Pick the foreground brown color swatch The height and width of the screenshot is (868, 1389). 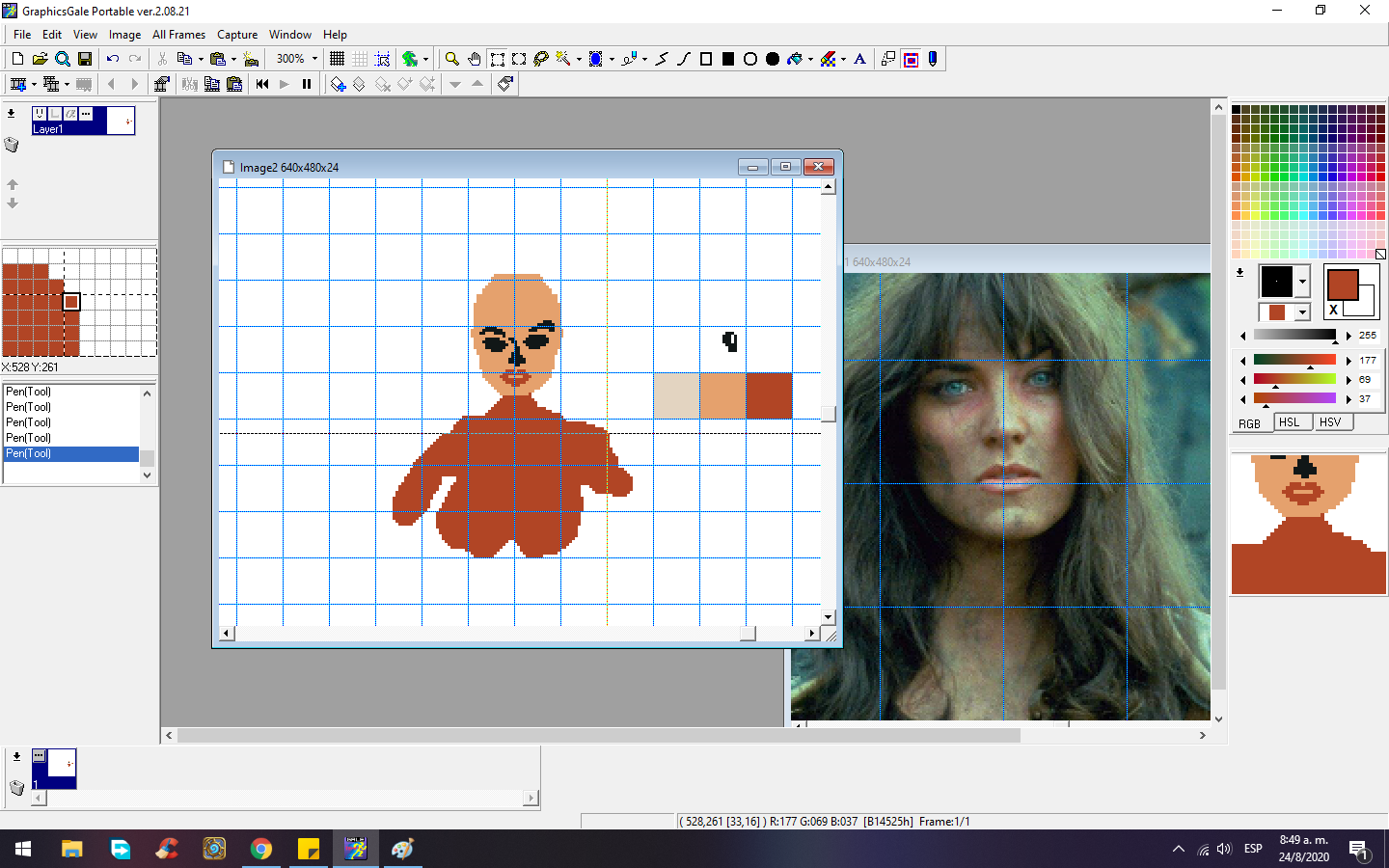(1343, 285)
